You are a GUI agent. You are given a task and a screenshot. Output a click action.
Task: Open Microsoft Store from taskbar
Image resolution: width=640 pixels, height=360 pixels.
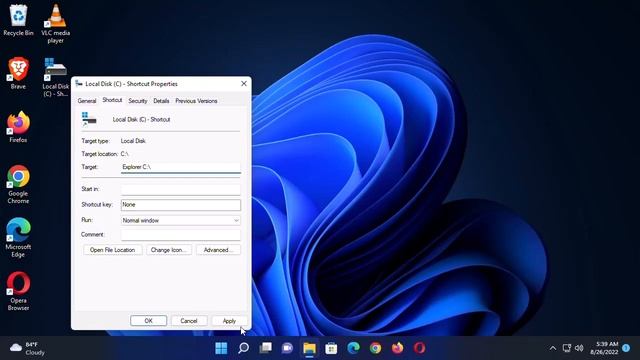pos(331,348)
